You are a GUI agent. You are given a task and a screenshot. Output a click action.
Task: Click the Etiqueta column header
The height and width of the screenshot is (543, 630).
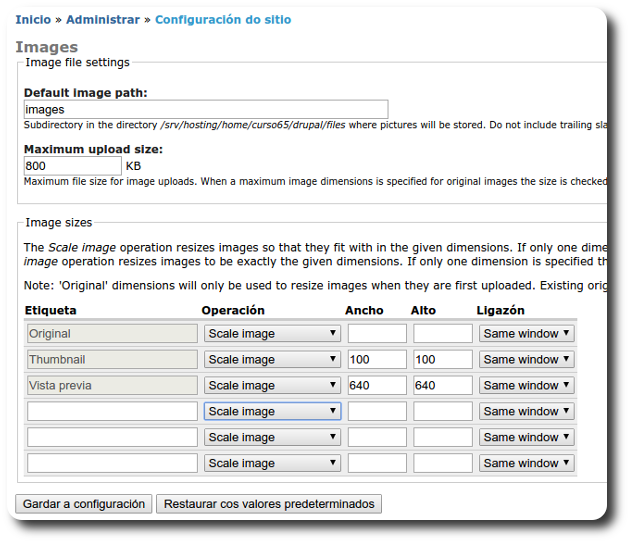coord(51,310)
